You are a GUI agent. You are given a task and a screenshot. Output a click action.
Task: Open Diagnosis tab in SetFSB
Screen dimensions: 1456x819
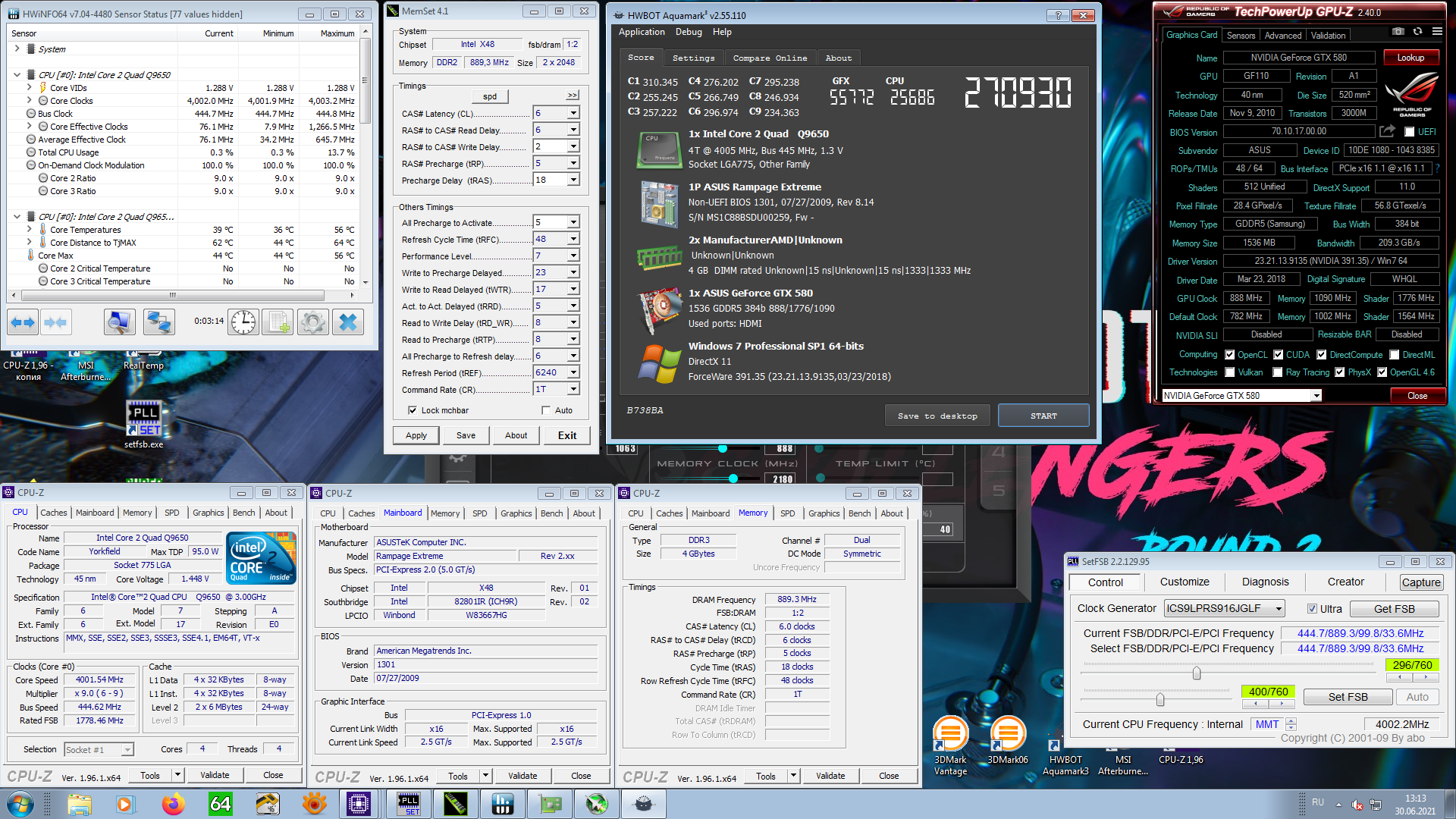tap(1265, 582)
